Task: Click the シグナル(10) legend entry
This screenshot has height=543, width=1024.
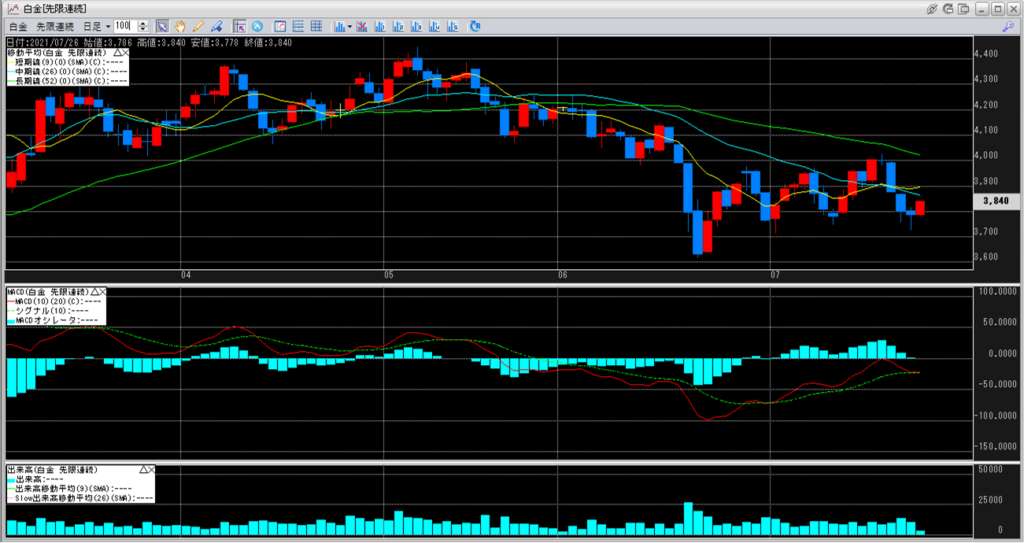Action: tap(48, 311)
